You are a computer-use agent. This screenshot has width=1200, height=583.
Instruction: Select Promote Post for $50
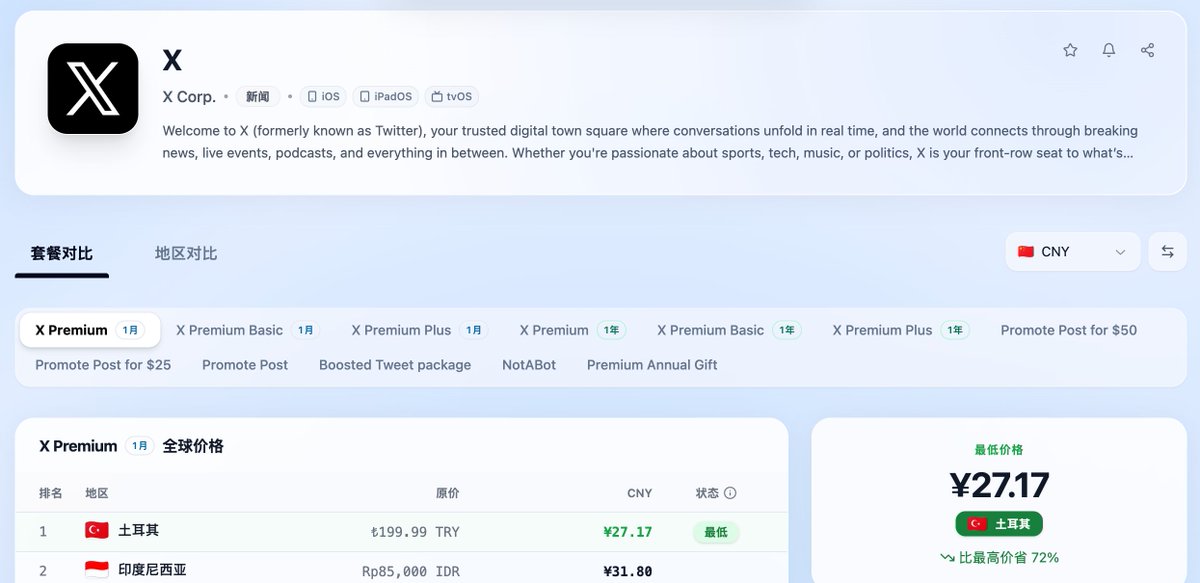point(1069,330)
